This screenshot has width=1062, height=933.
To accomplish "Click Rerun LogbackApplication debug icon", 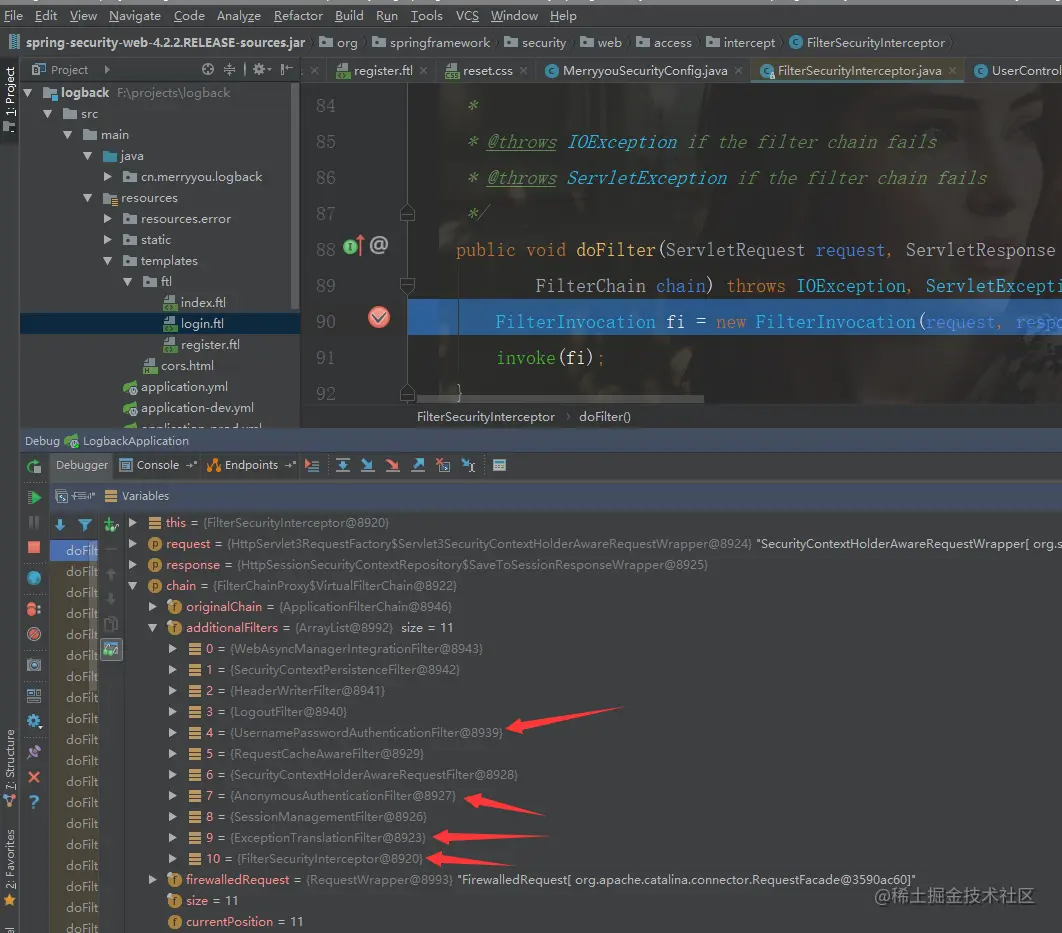I will 34,466.
